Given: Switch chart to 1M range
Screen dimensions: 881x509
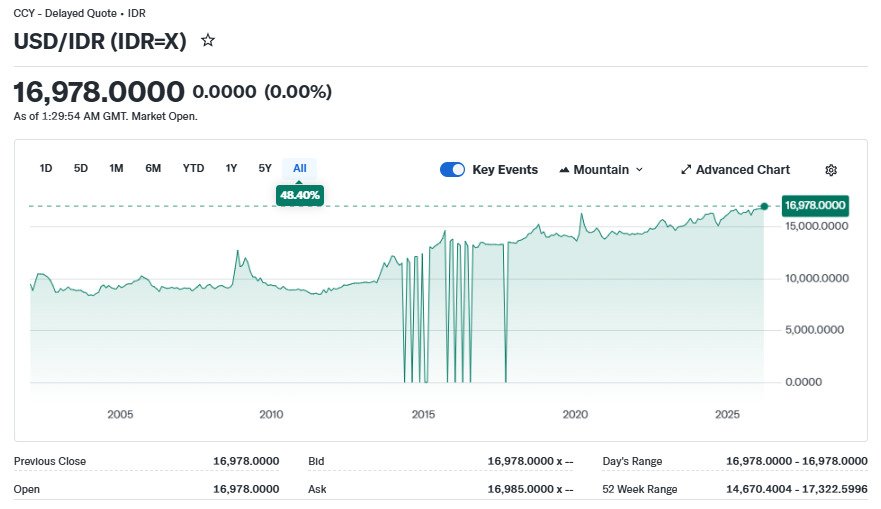Looking at the screenshot, I should pyautogui.click(x=116, y=168).
